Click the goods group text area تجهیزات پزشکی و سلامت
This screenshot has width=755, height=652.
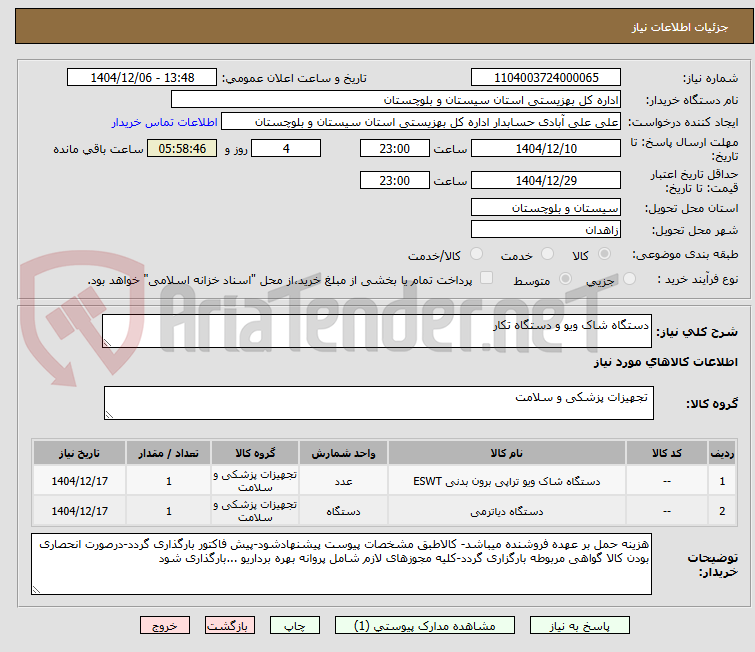pos(379,403)
